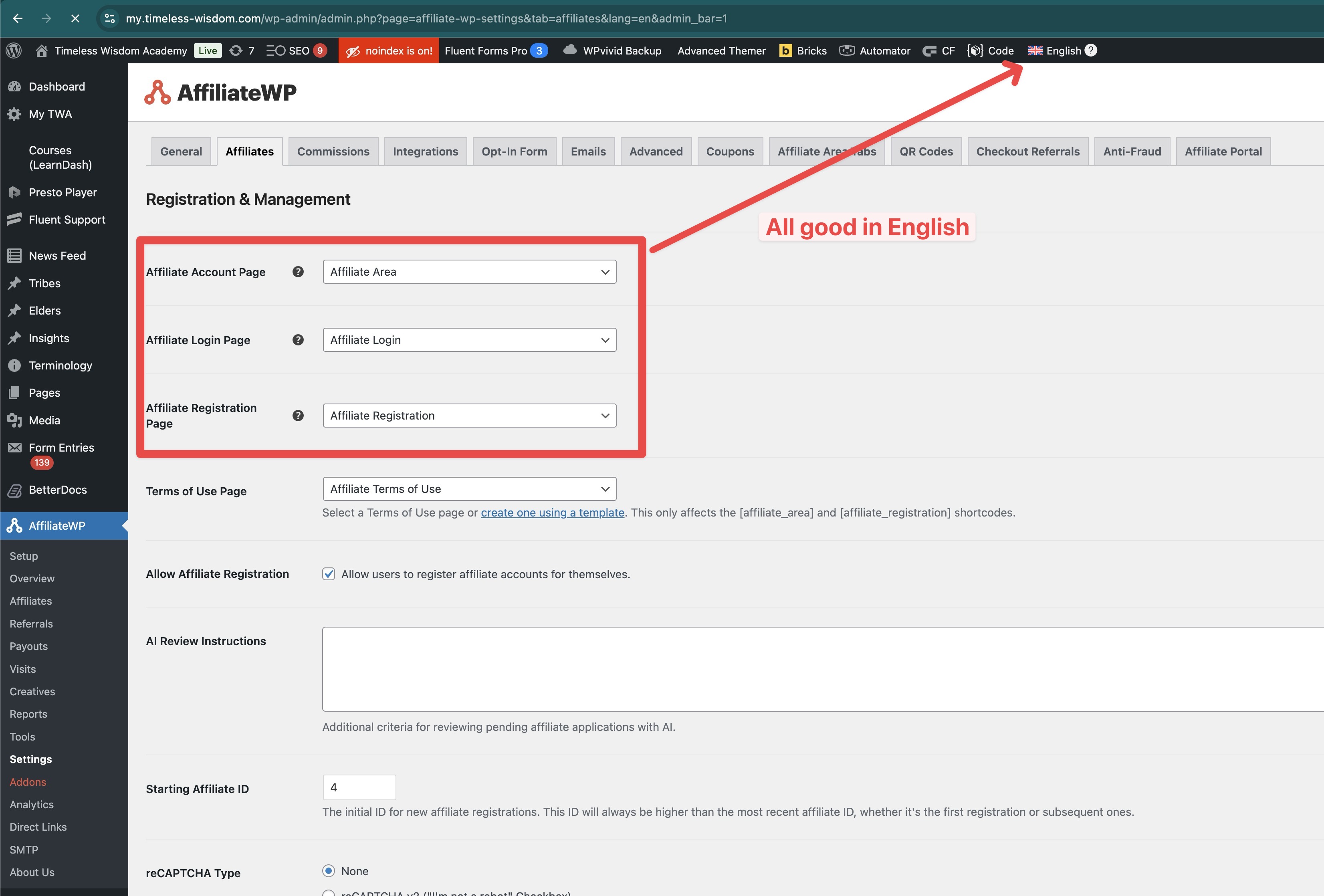Switch to the Coupons tab
The image size is (1324, 896).
point(731,151)
